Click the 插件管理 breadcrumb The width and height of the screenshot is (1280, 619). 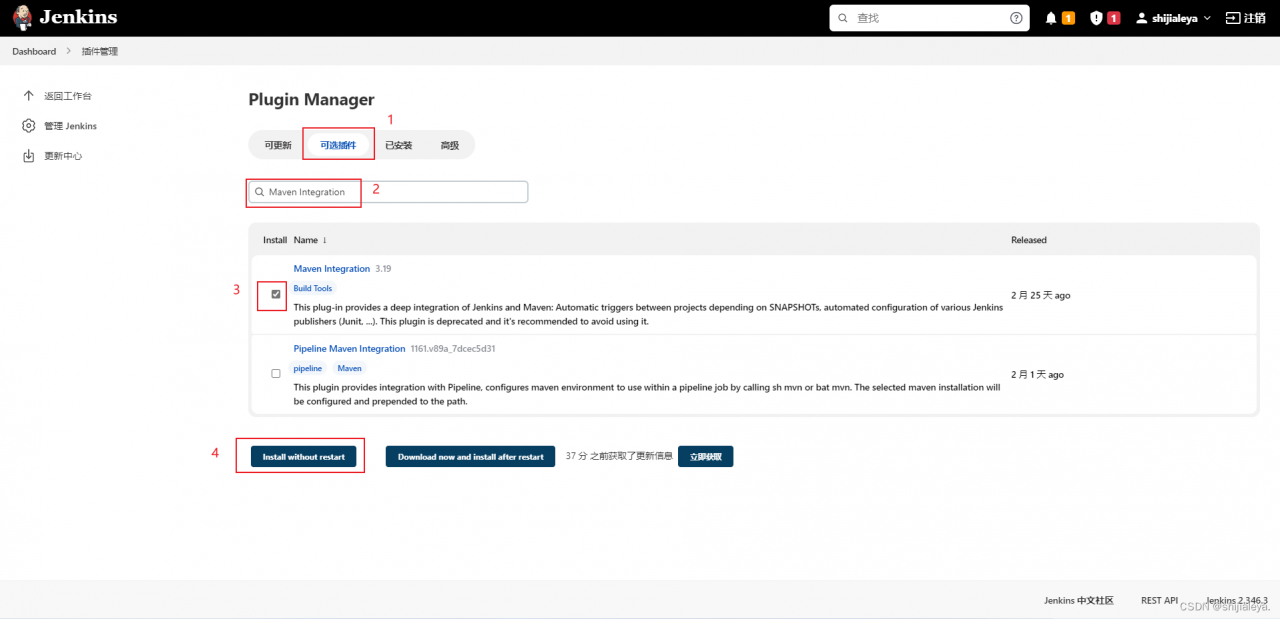tap(100, 51)
